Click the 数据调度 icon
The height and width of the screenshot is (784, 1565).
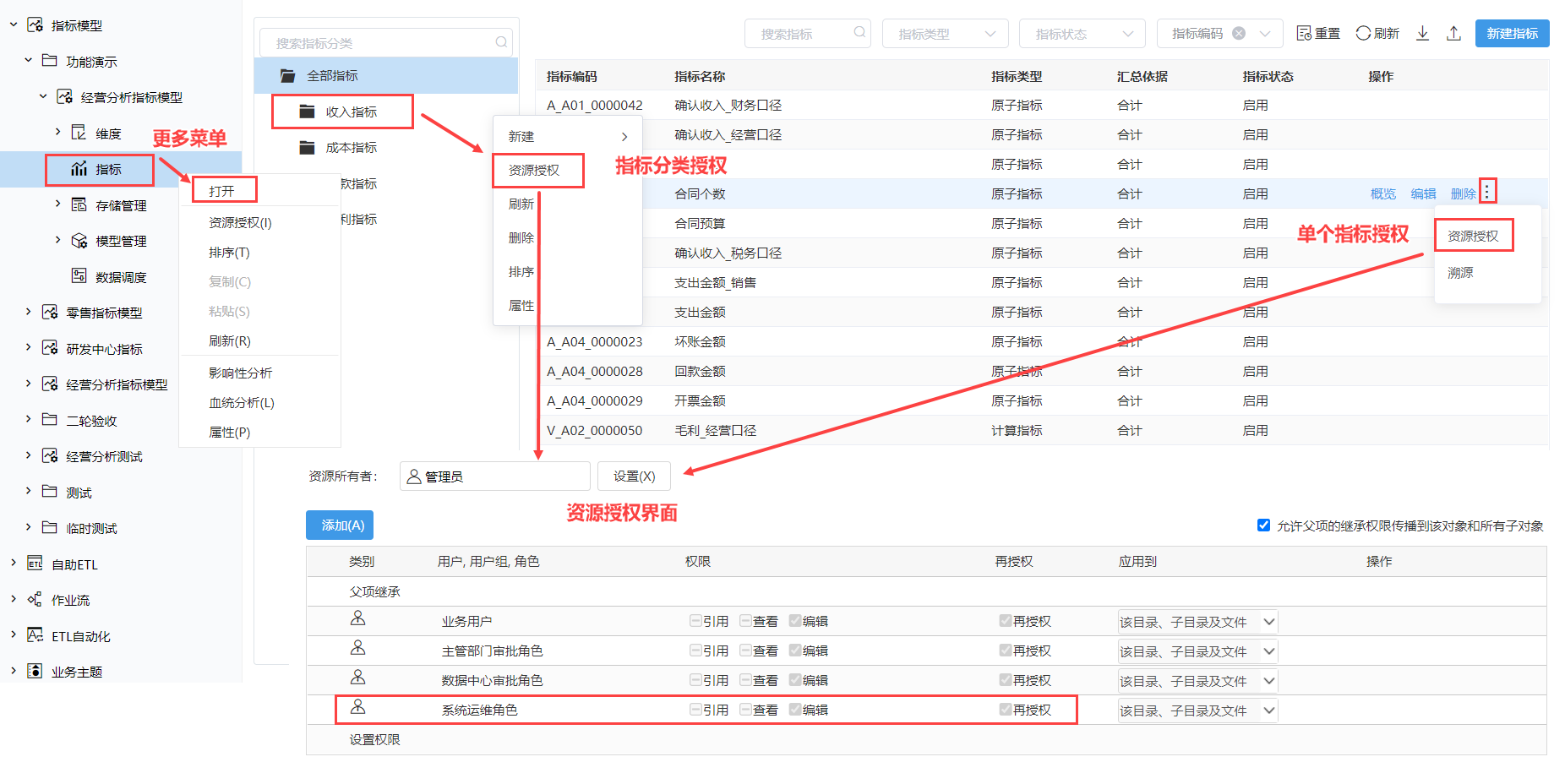pos(79,276)
